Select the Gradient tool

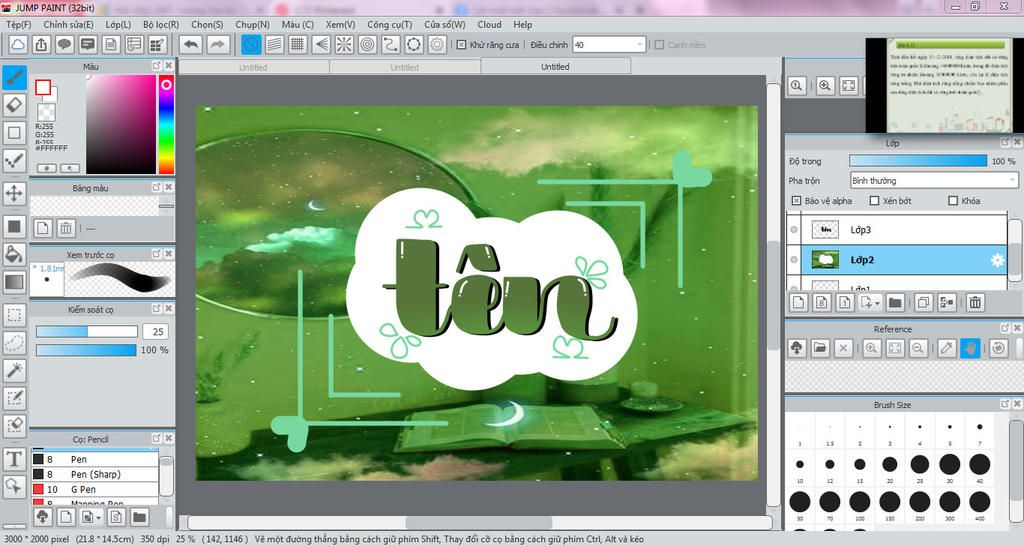(x=14, y=282)
